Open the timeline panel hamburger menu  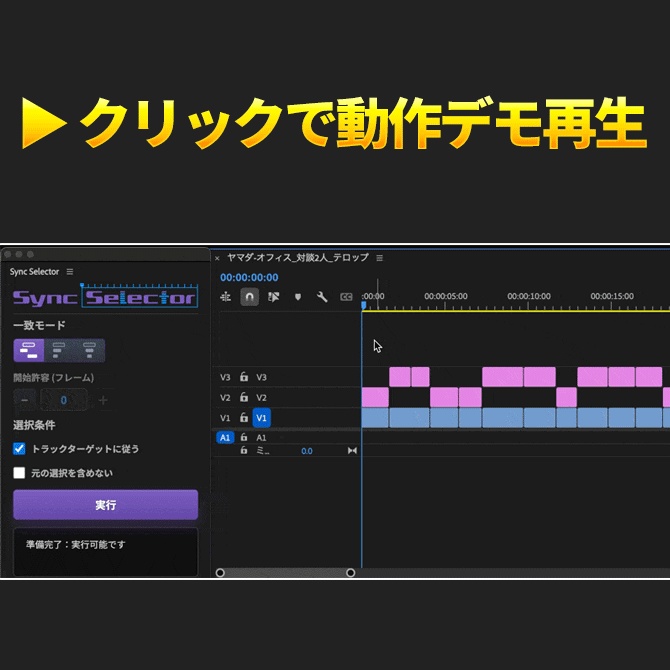click(379, 258)
